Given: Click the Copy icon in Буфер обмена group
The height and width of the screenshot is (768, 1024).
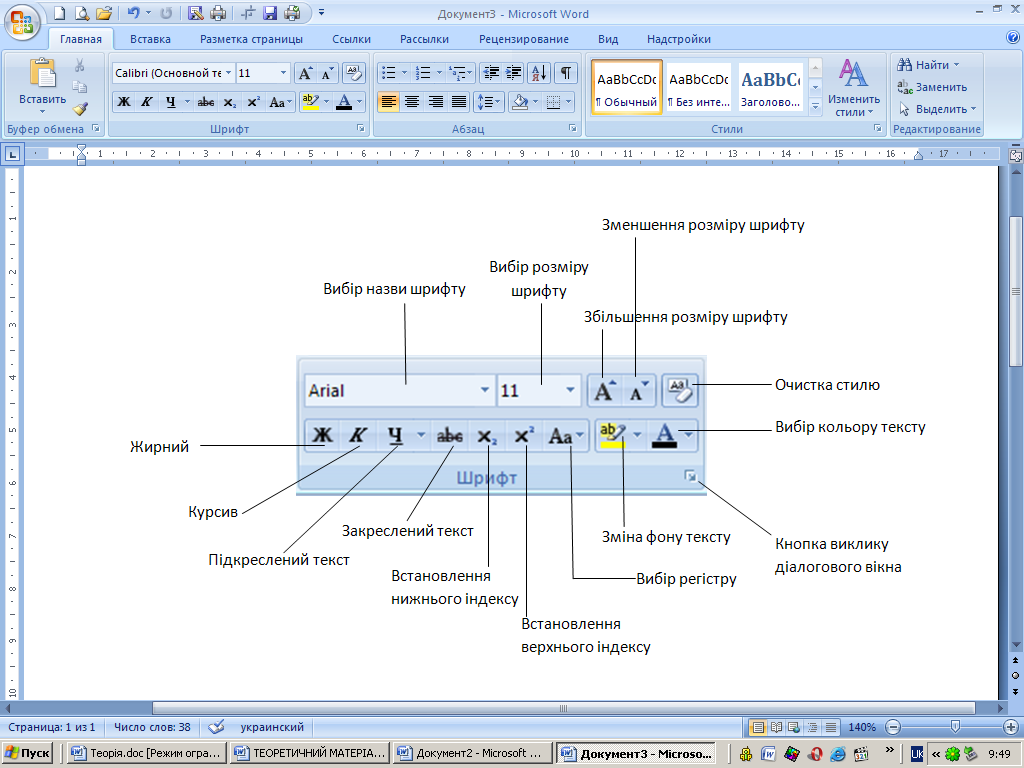Looking at the screenshot, I should [80, 87].
